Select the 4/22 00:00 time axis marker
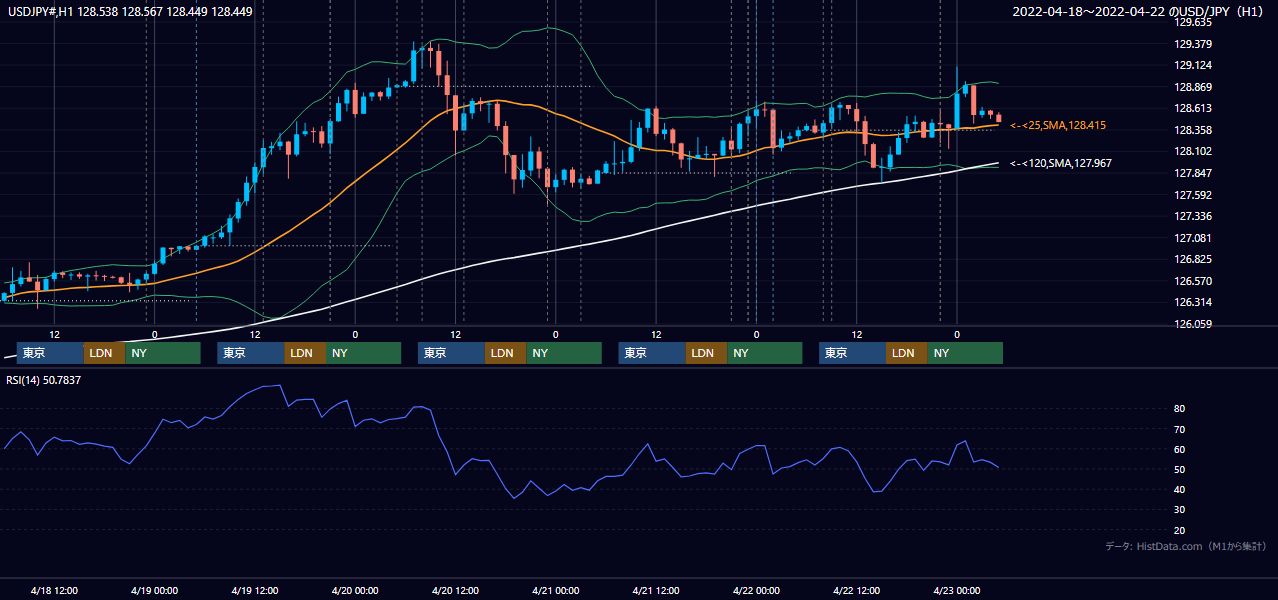 pyautogui.click(x=756, y=591)
